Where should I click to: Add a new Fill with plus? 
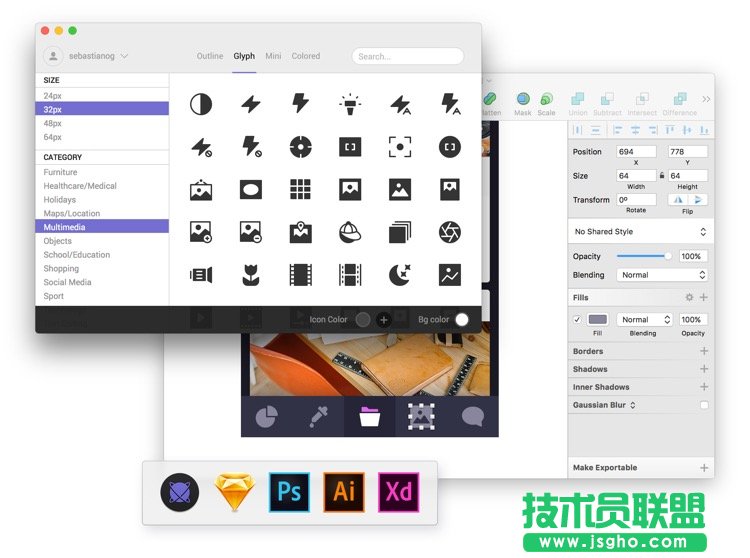pos(704,297)
